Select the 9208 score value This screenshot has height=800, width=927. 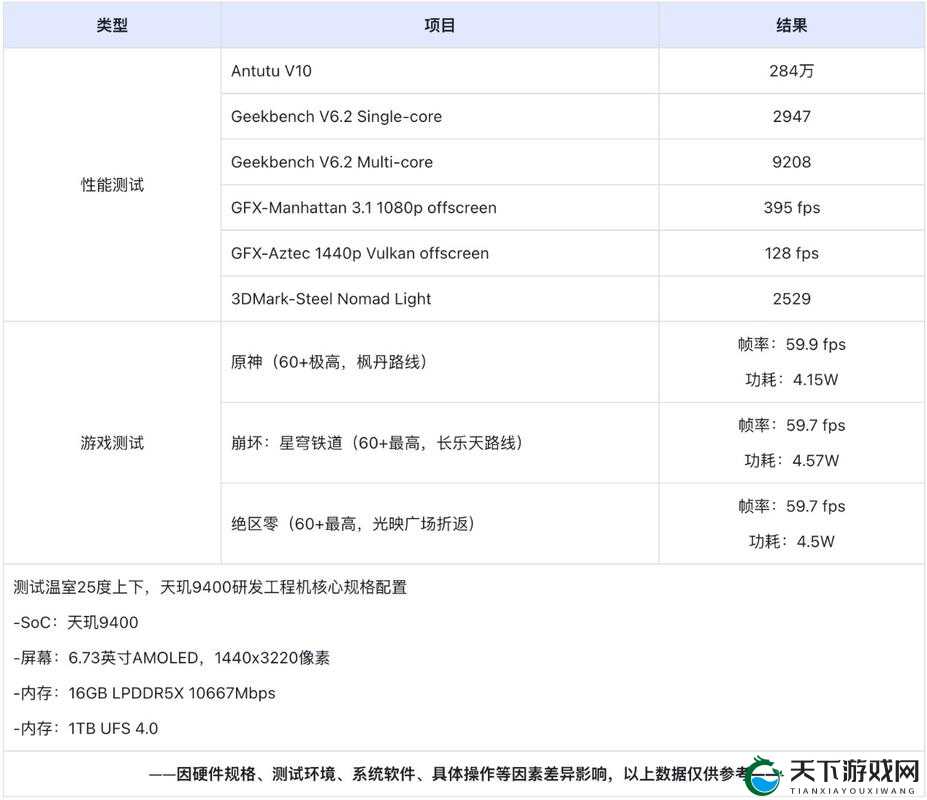tap(791, 162)
